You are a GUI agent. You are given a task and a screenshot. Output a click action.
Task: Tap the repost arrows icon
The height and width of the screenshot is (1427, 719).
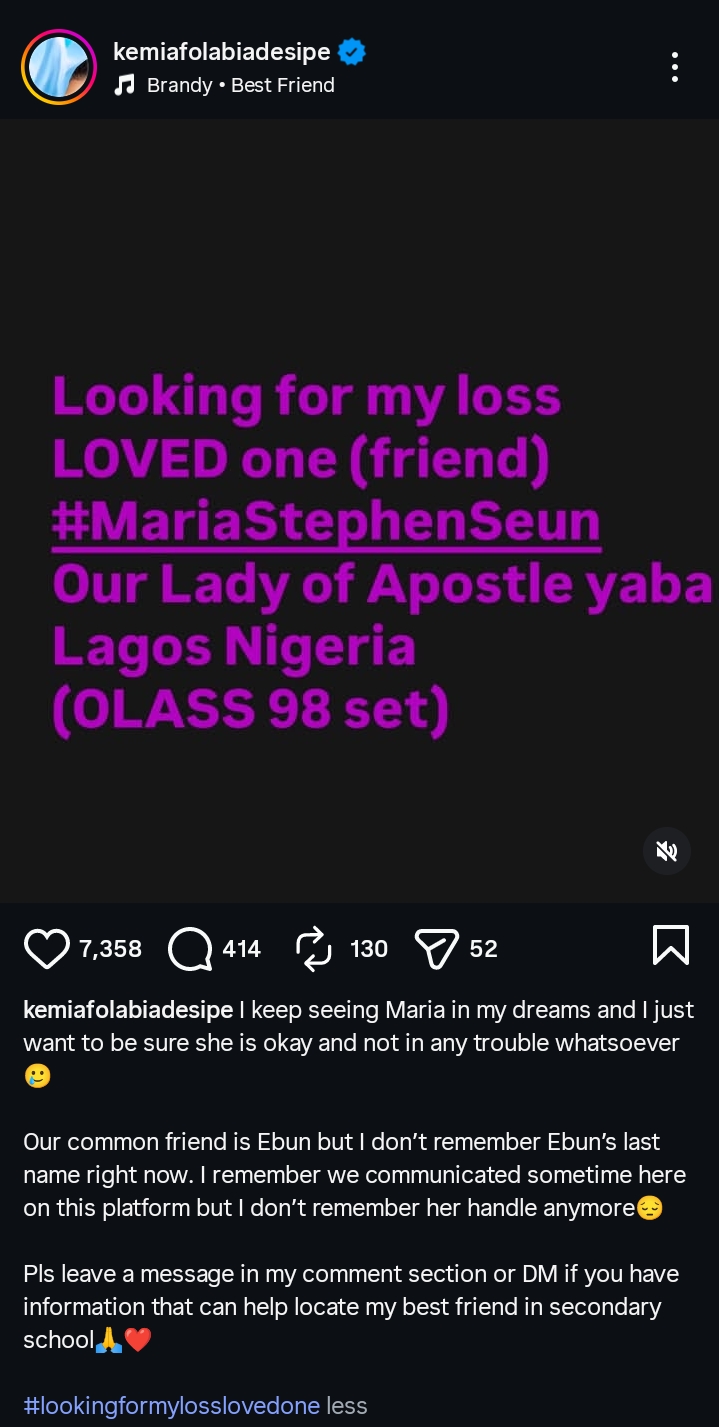pyautogui.click(x=314, y=948)
